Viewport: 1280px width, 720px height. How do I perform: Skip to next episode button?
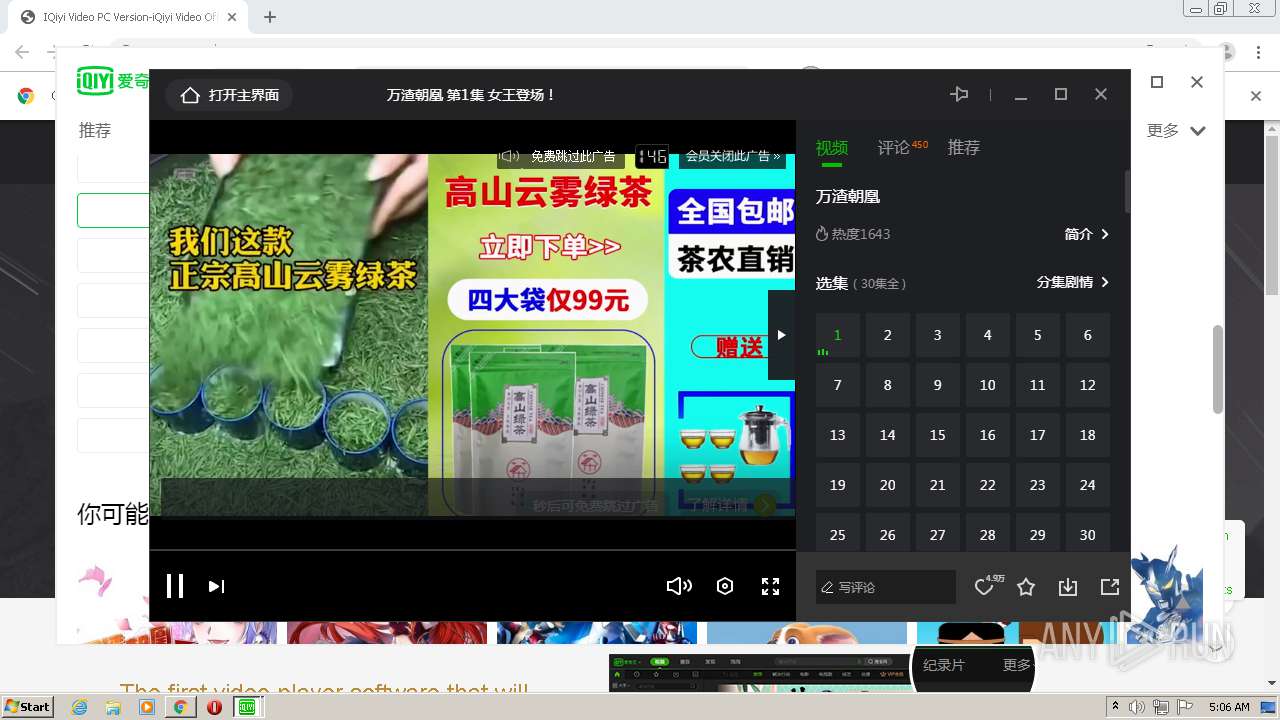tap(216, 587)
